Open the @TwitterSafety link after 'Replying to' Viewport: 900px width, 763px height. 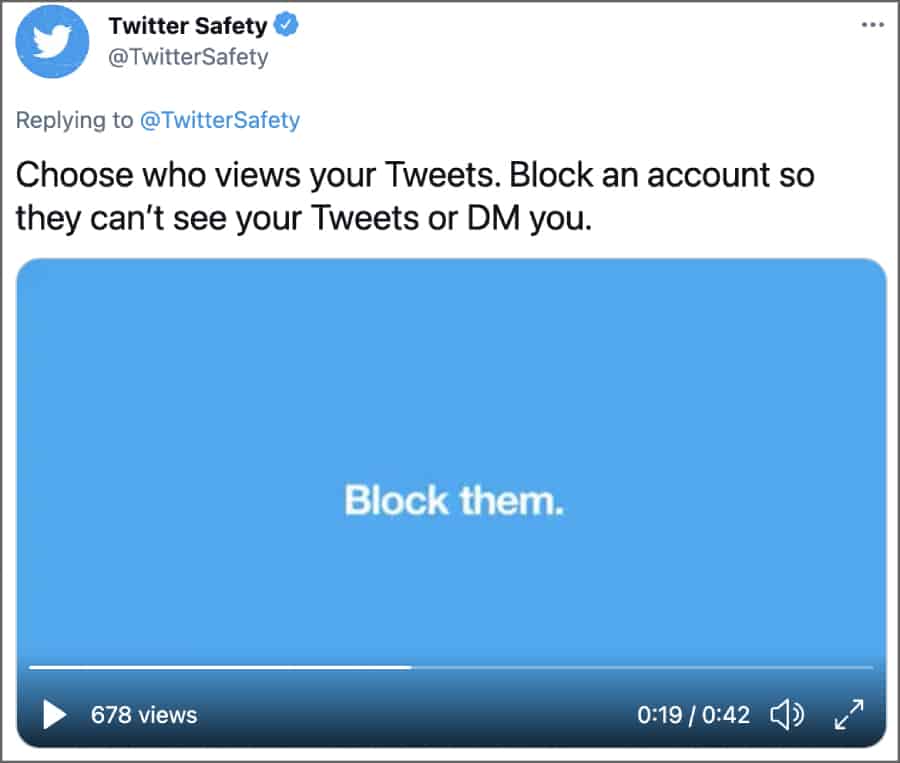point(219,120)
